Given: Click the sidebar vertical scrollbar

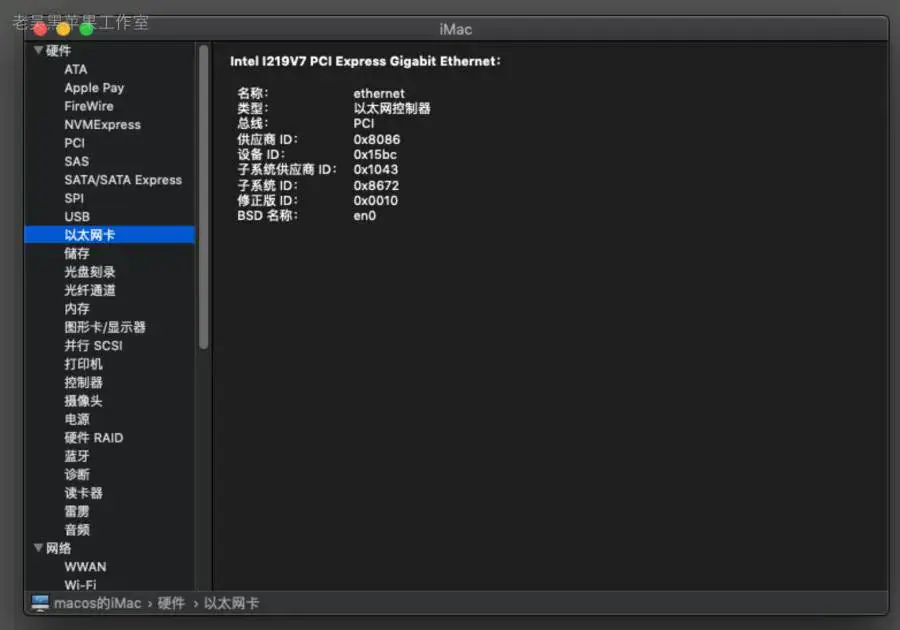Looking at the screenshot, I should (x=203, y=197).
